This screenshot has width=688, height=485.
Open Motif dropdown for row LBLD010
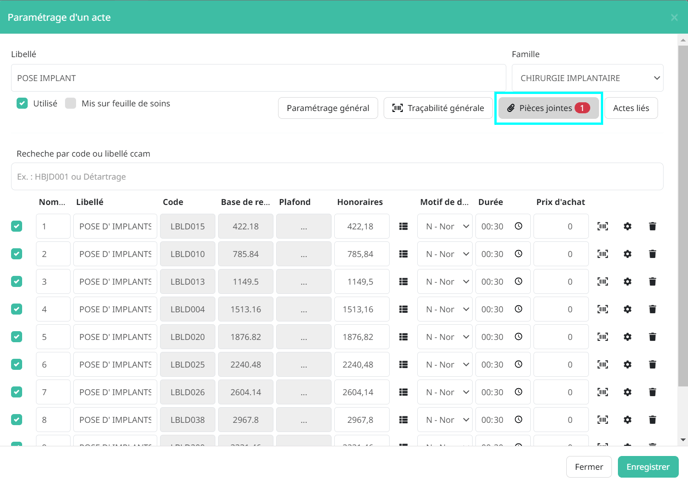[445, 254]
